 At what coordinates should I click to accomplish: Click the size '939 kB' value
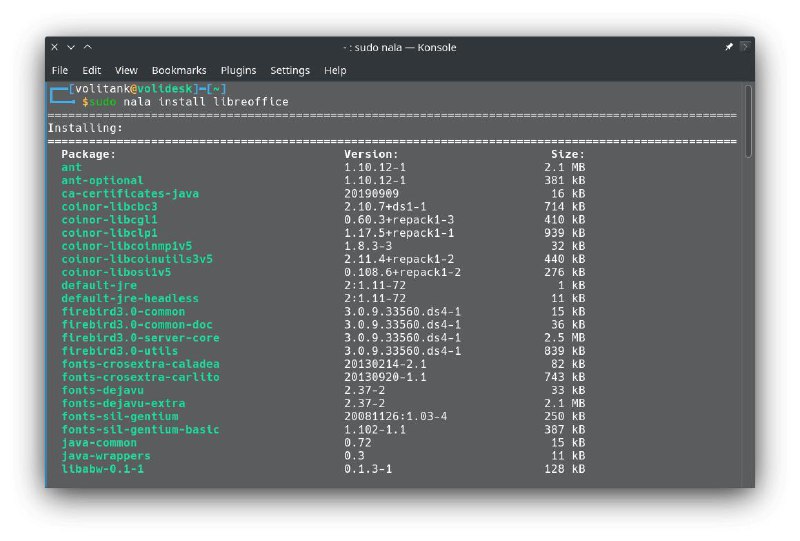click(x=564, y=233)
